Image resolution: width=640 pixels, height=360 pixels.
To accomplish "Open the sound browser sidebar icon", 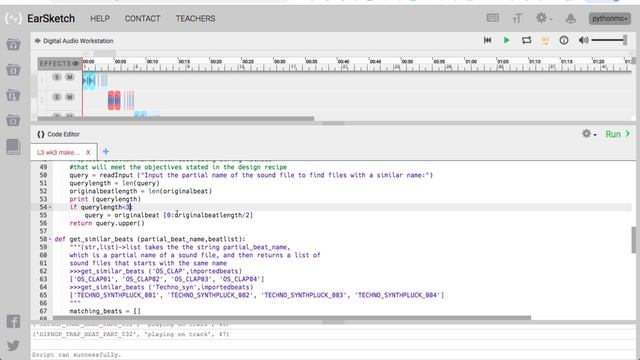I will (13, 44).
